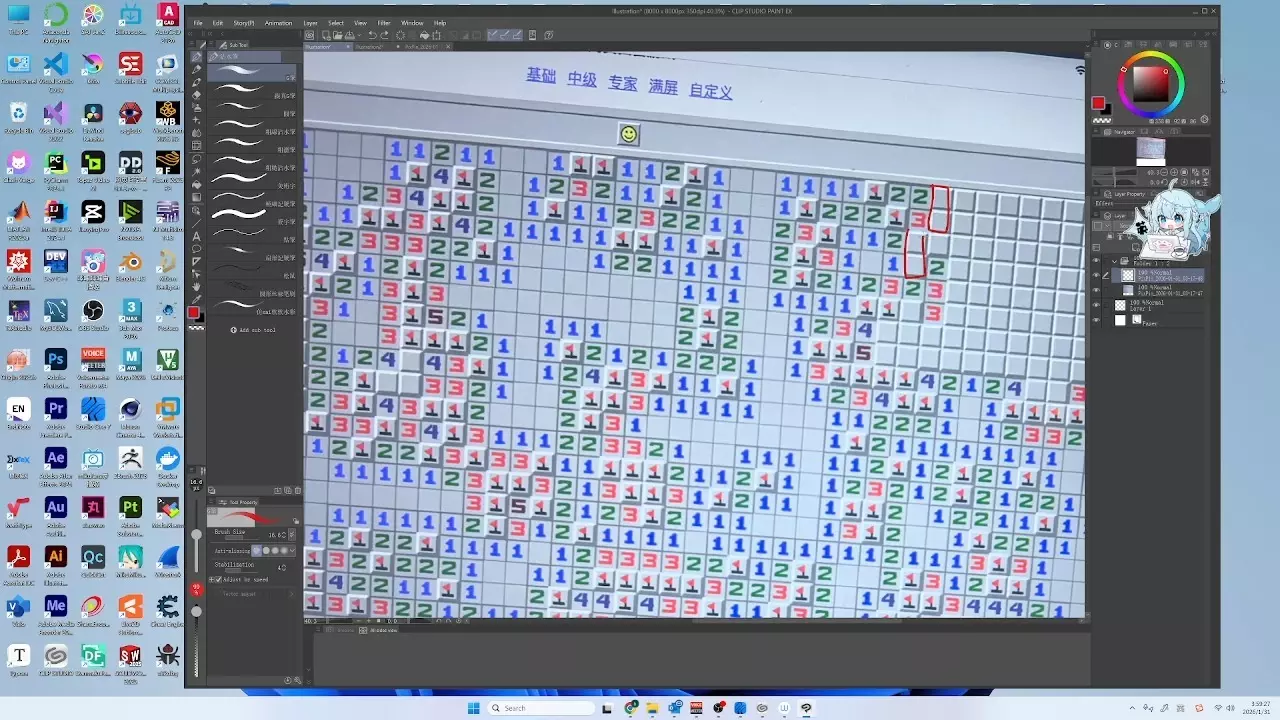Image resolution: width=1280 pixels, height=720 pixels.
Task: Click the Add sub tool button
Action: (253, 329)
